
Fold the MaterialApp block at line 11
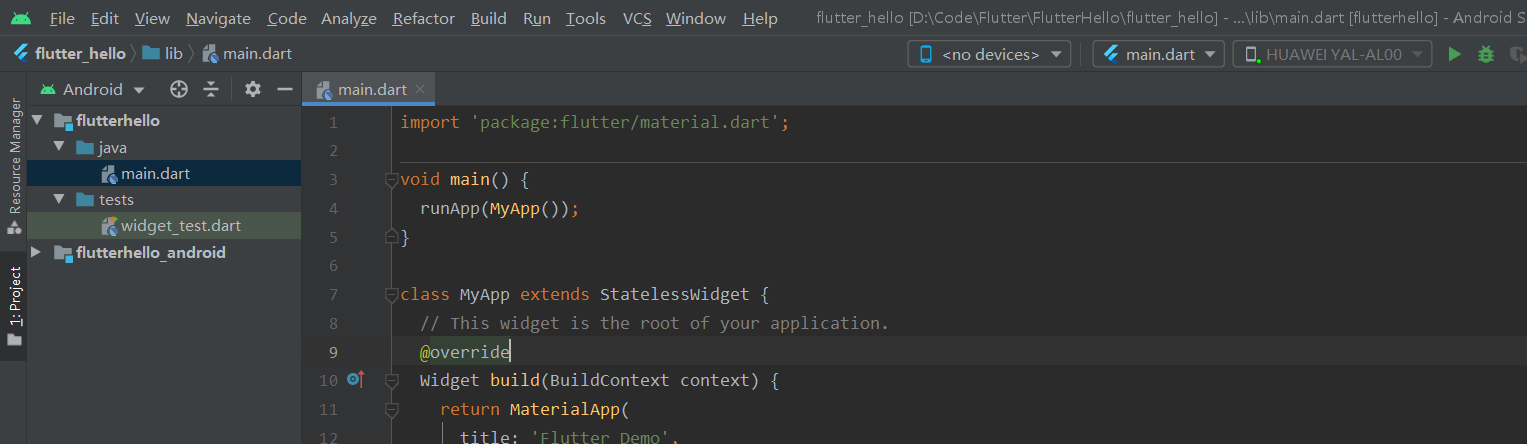tap(391, 409)
